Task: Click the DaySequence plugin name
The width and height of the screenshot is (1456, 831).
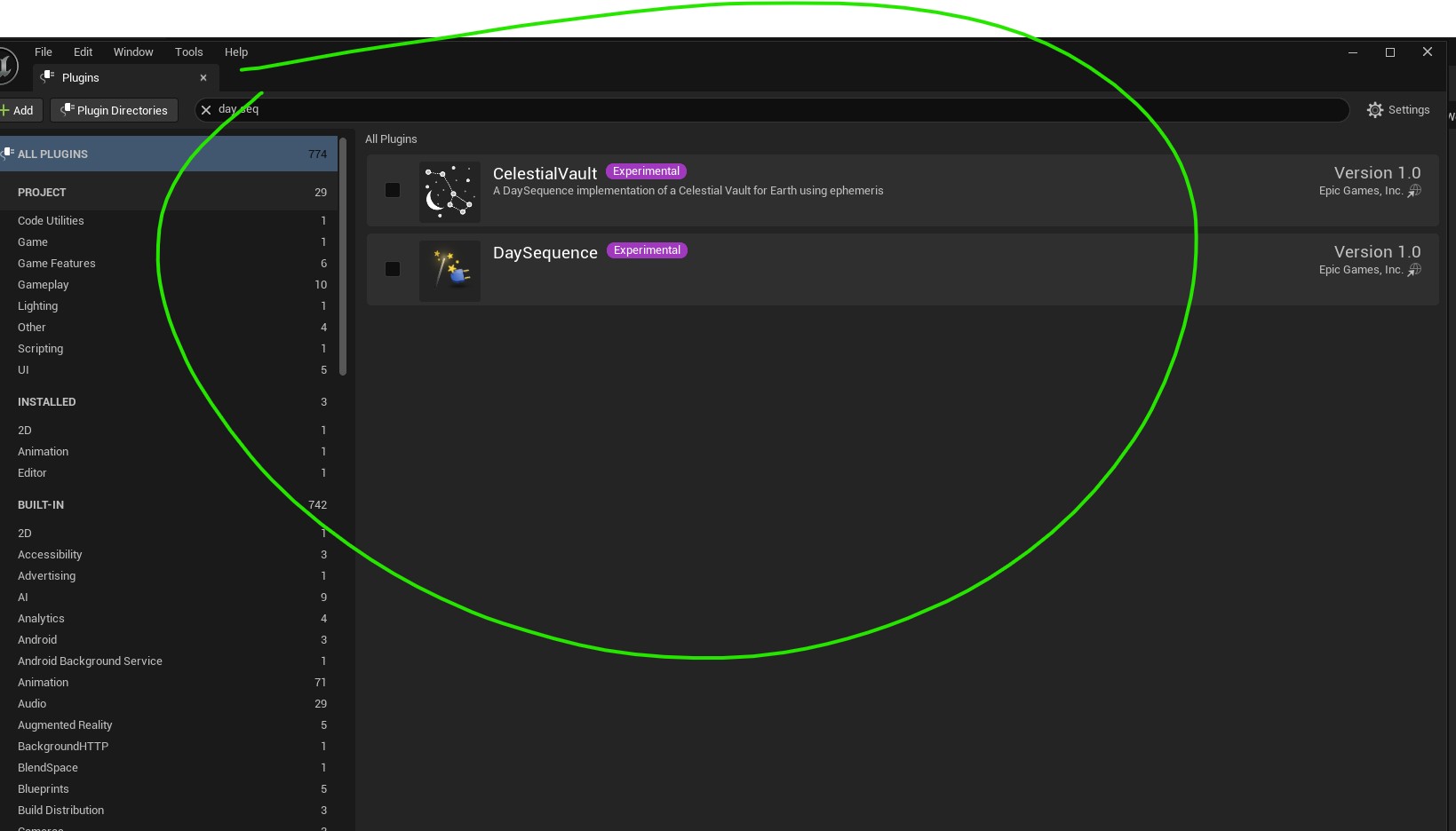Action: point(545,253)
